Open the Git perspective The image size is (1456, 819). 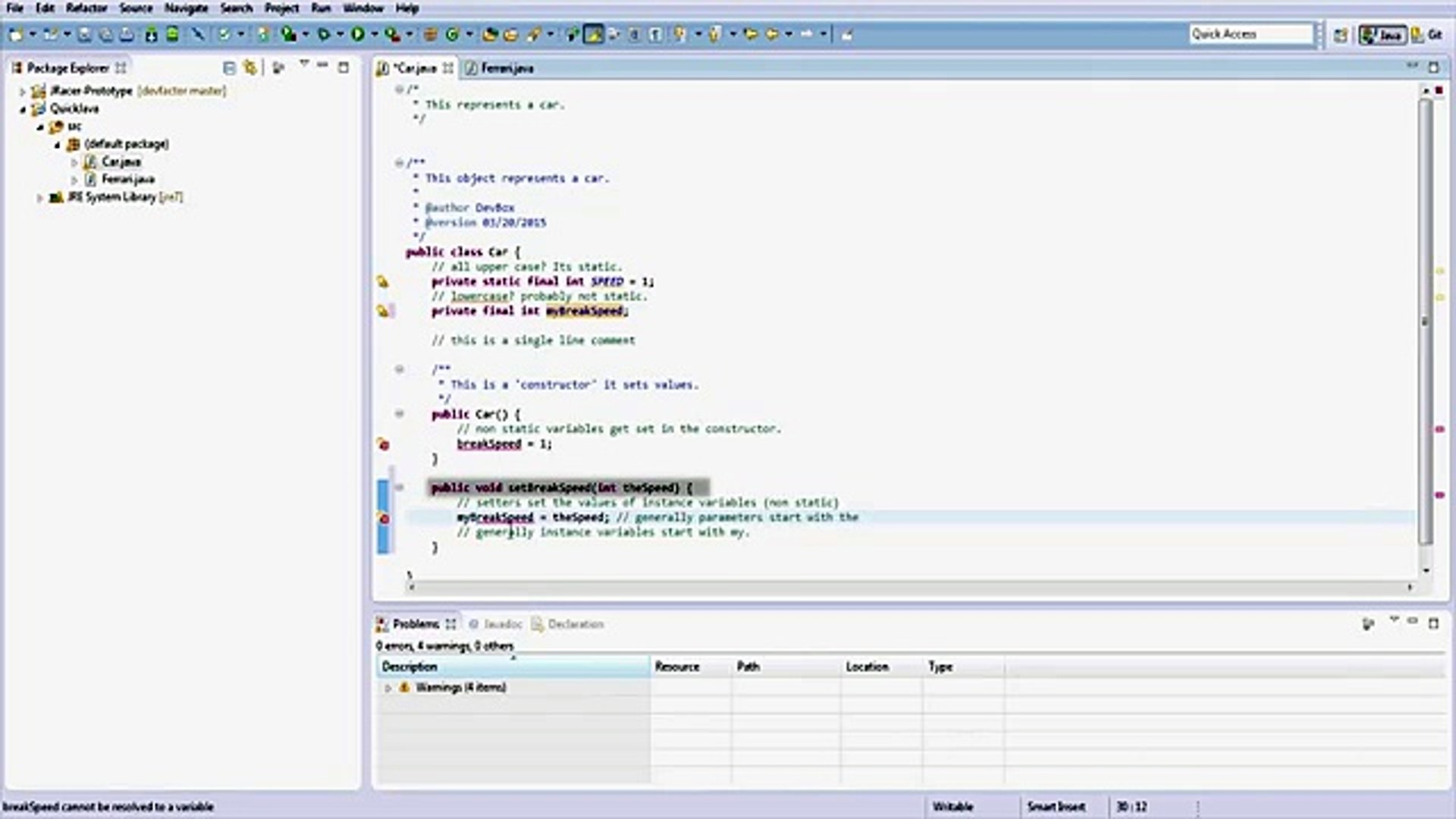(x=1426, y=35)
